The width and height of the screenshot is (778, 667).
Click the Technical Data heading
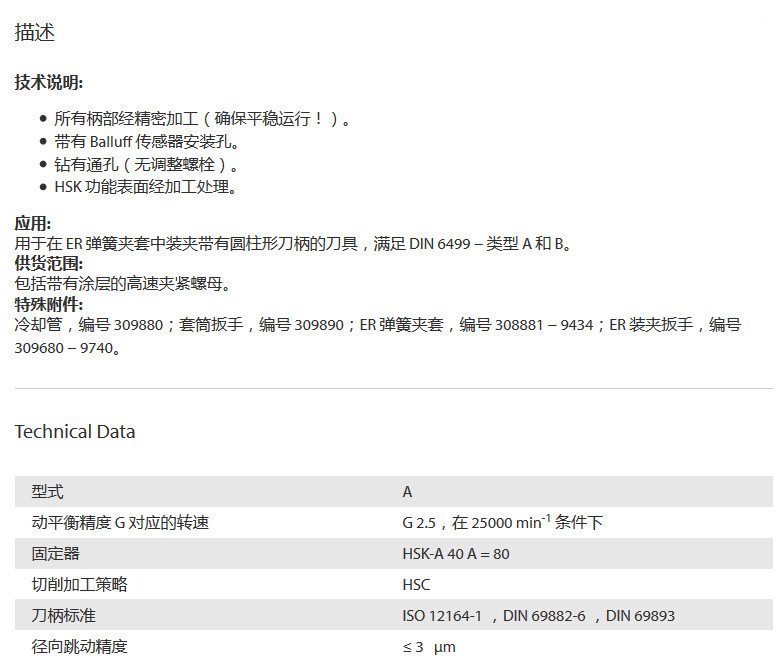(x=75, y=432)
